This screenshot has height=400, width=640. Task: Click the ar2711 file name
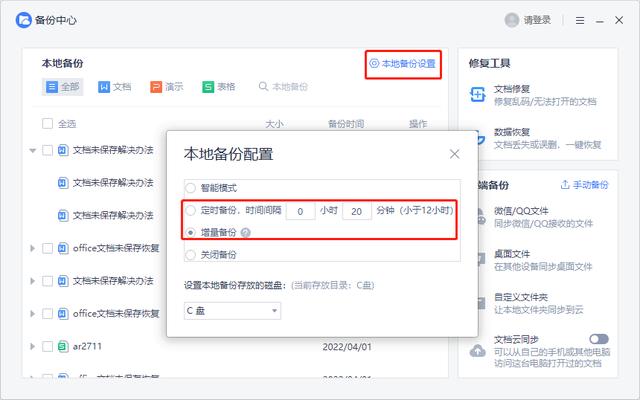(x=87, y=347)
